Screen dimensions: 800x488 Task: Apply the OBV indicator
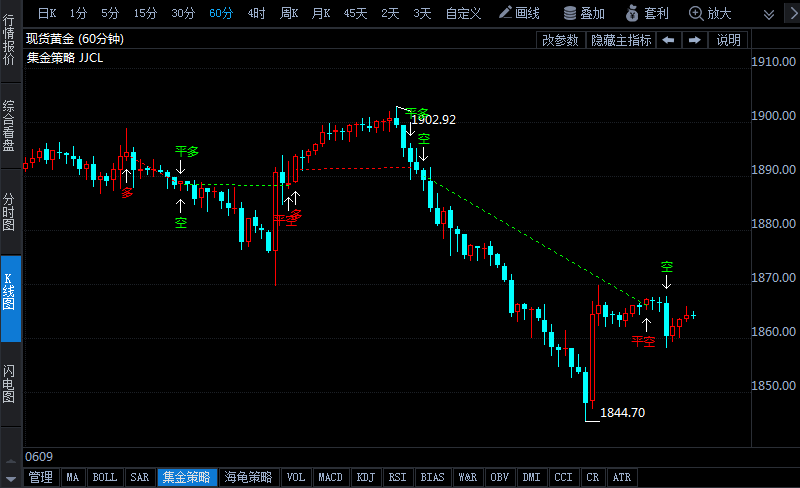tap(499, 477)
